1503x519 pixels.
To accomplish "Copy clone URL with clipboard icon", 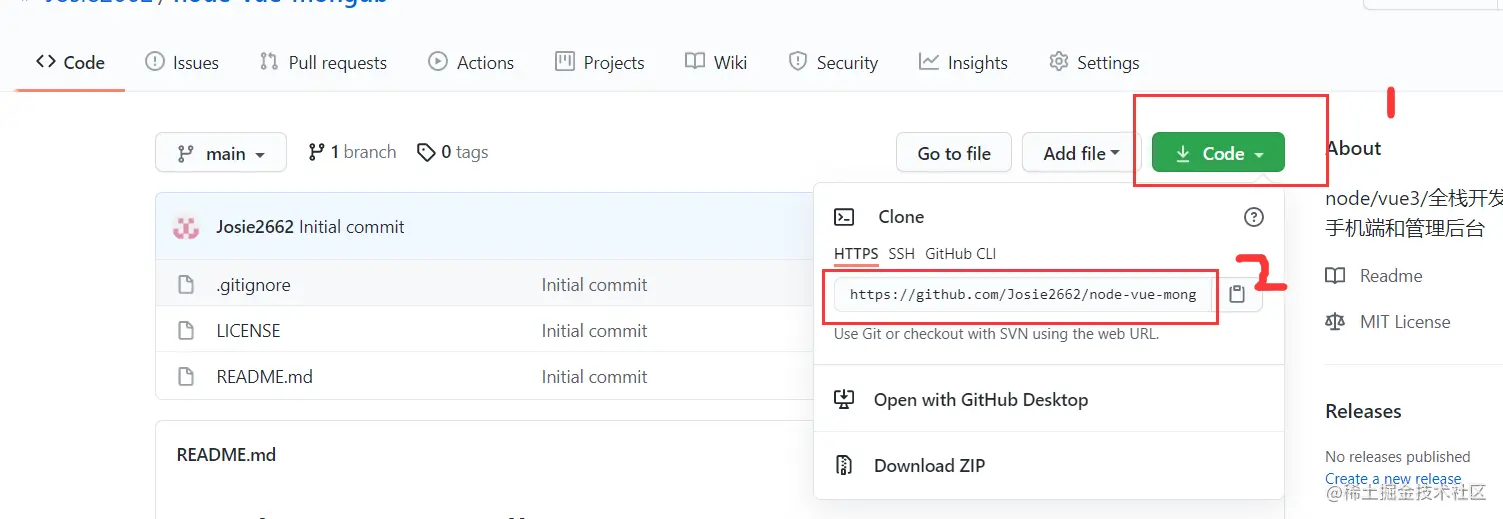I will pyautogui.click(x=1238, y=294).
